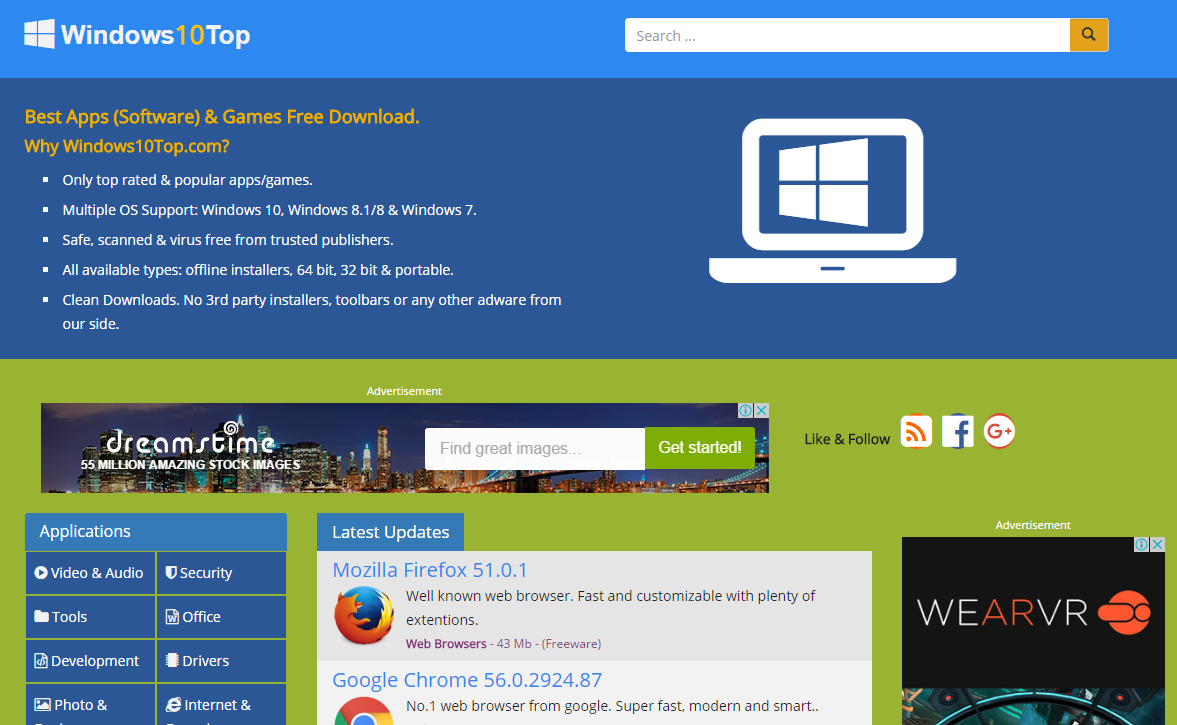1177x725 pixels.
Task: Click the orange search magnifier button
Action: pos(1088,35)
